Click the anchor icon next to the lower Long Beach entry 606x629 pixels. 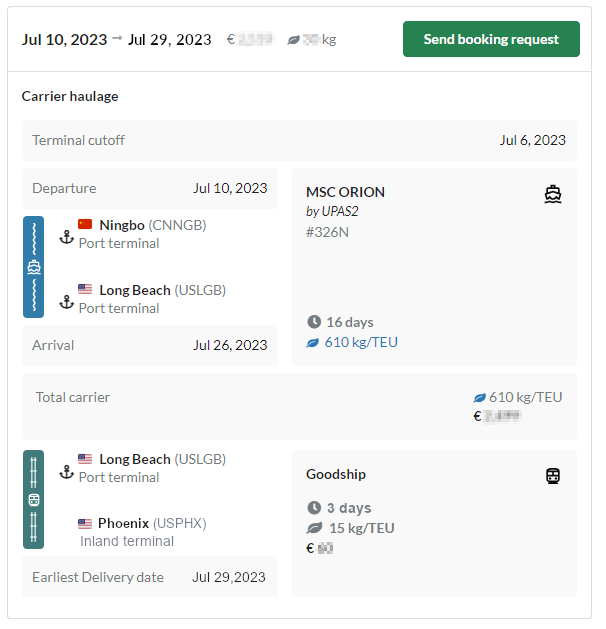(66, 471)
